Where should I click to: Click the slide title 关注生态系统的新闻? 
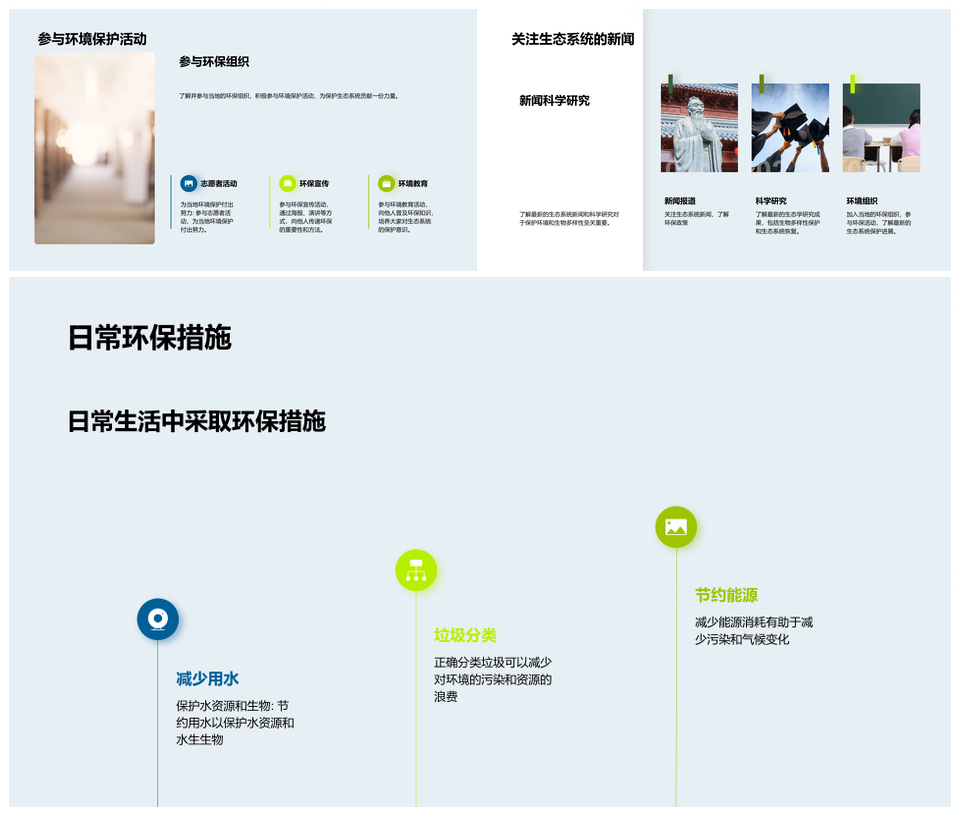pos(572,39)
